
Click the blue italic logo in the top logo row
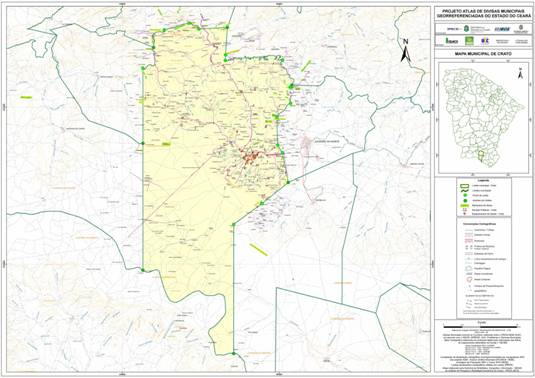502,29
